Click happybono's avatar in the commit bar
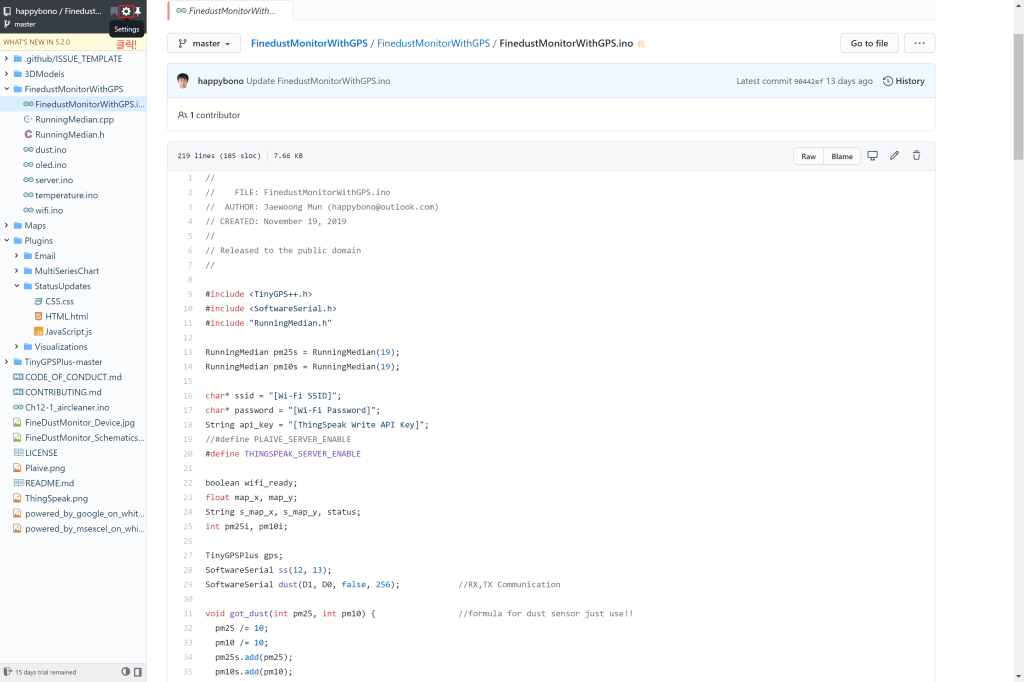This screenshot has width=1024, height=682. (183, 81)
